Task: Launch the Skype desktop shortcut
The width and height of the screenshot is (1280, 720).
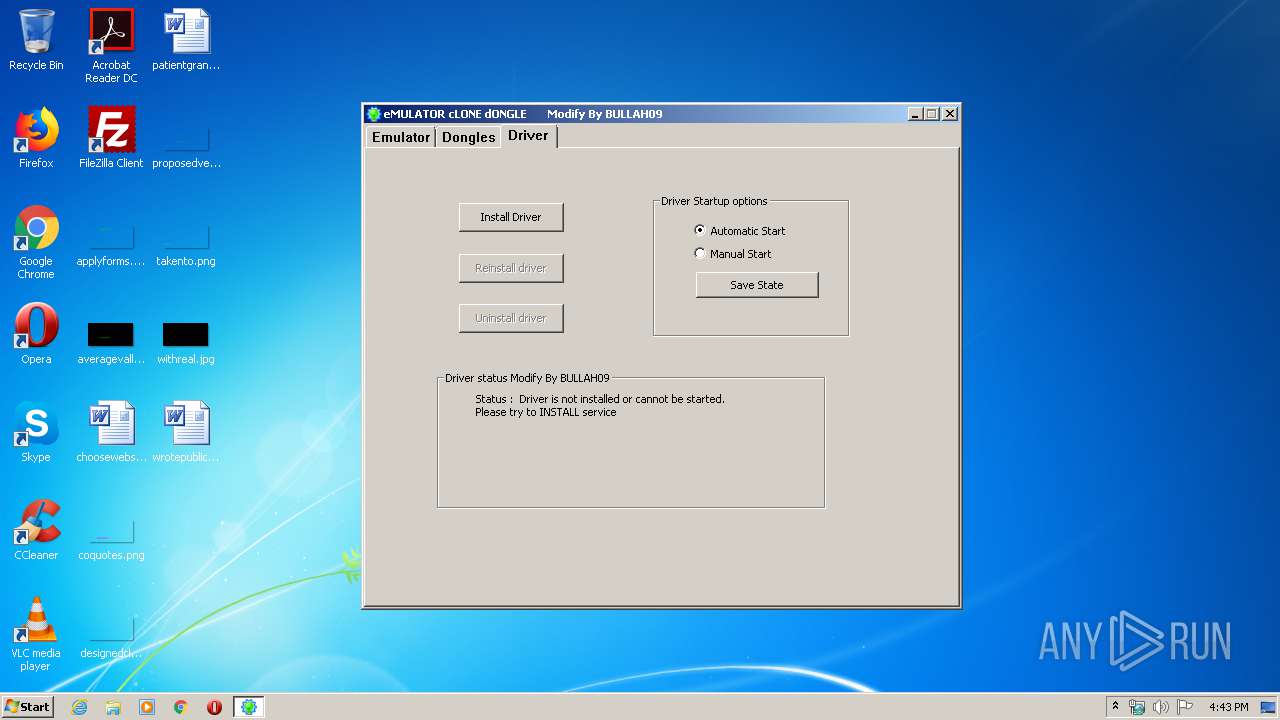Action: tap(36, 432)
